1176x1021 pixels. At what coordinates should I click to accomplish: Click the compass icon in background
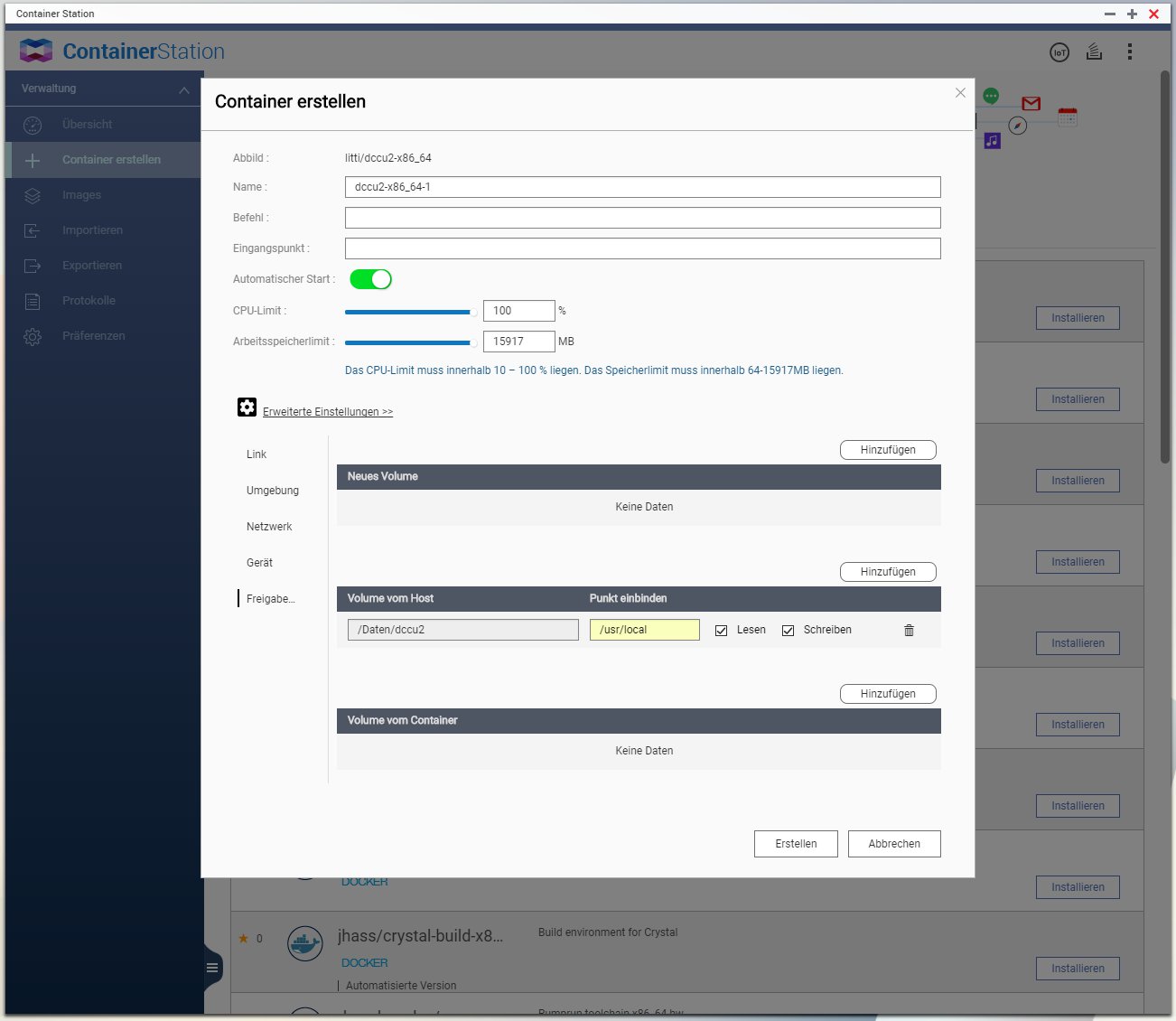click(x=1018, y=126)
